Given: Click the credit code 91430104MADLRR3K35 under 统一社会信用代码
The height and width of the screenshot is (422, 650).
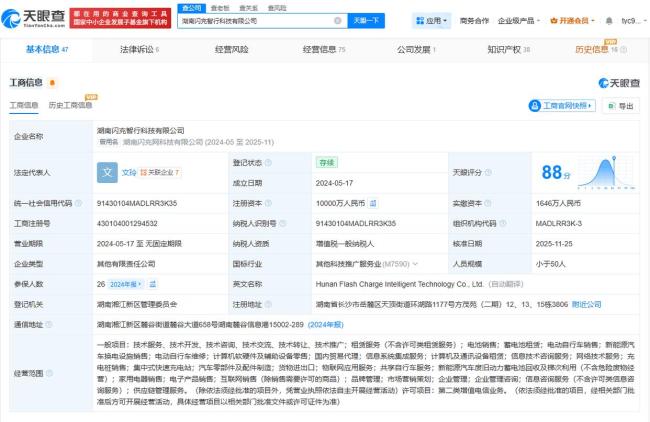Looking at the screenshot, I should tap(137, 203).
